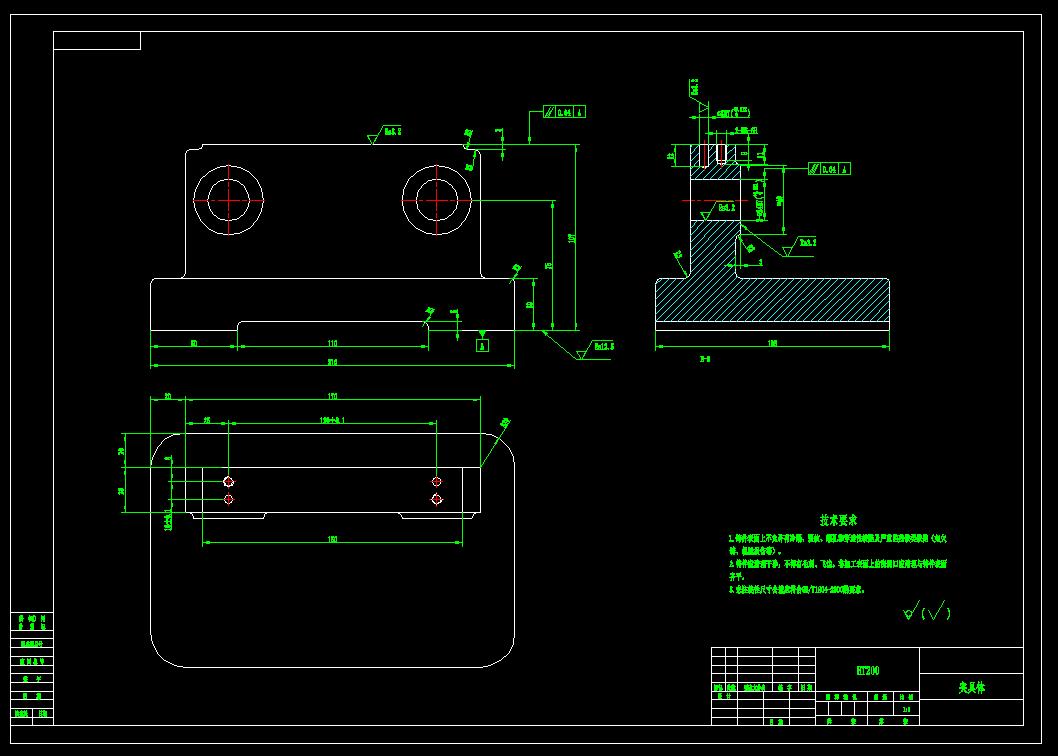Select the third technical requirement line
Viewport: 1058px width, 756px height.
tap(796, 589)
